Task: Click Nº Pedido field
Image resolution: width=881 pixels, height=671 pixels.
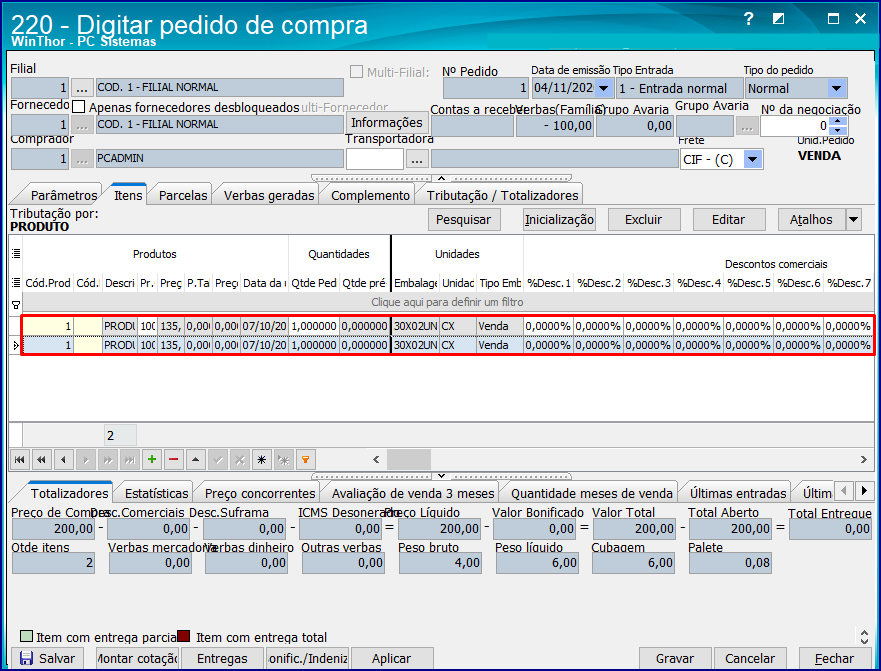Action: (x=485, y=88)
